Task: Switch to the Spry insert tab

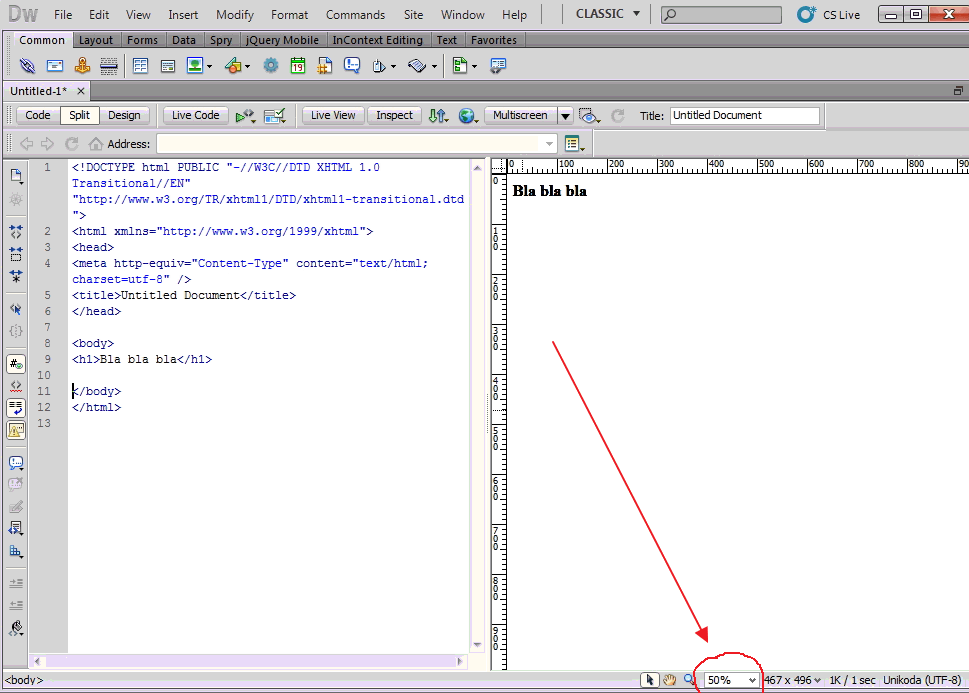Action: [x=221, y=40]
